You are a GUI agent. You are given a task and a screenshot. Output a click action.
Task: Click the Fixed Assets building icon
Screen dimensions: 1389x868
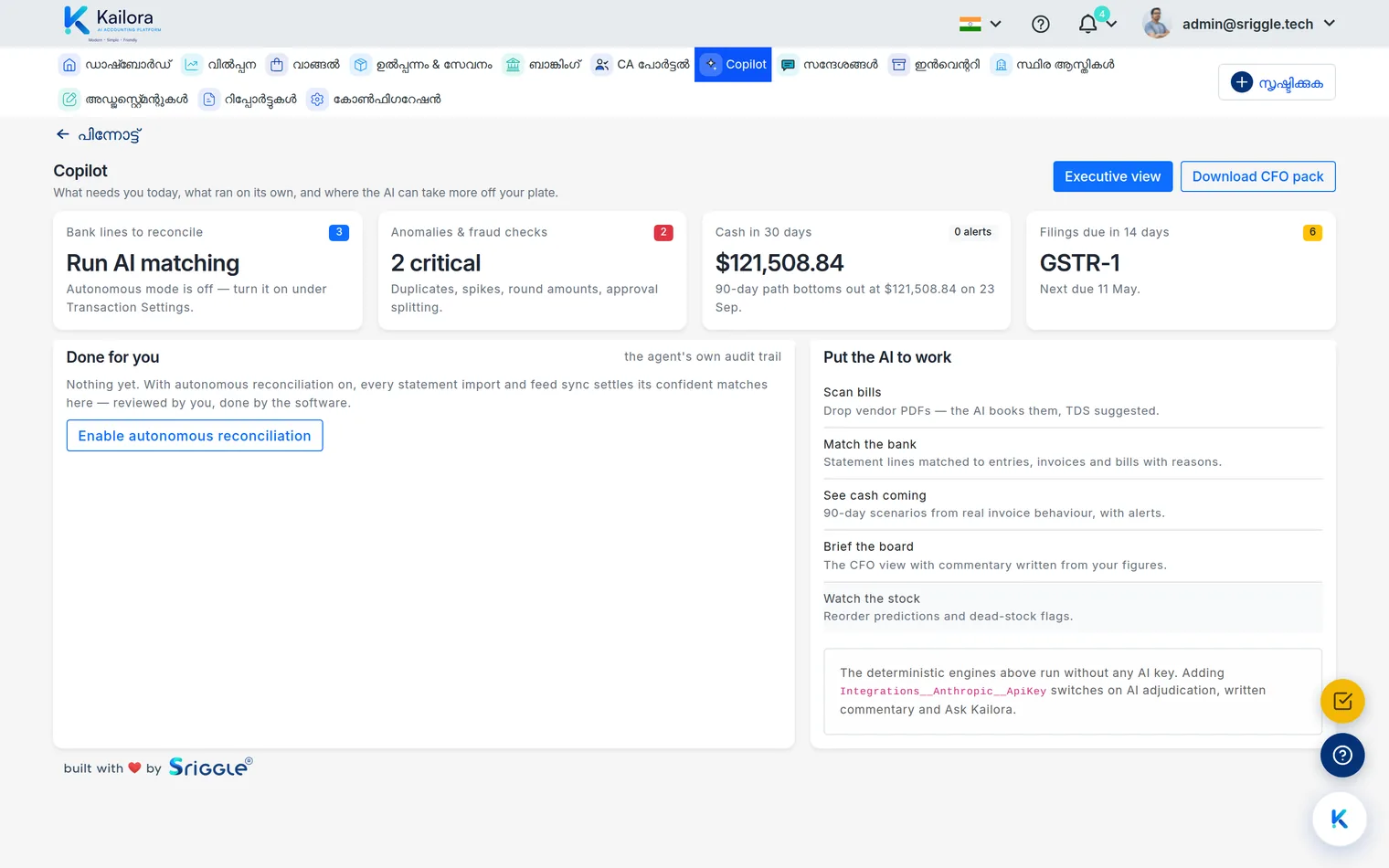pos(1002,65)
